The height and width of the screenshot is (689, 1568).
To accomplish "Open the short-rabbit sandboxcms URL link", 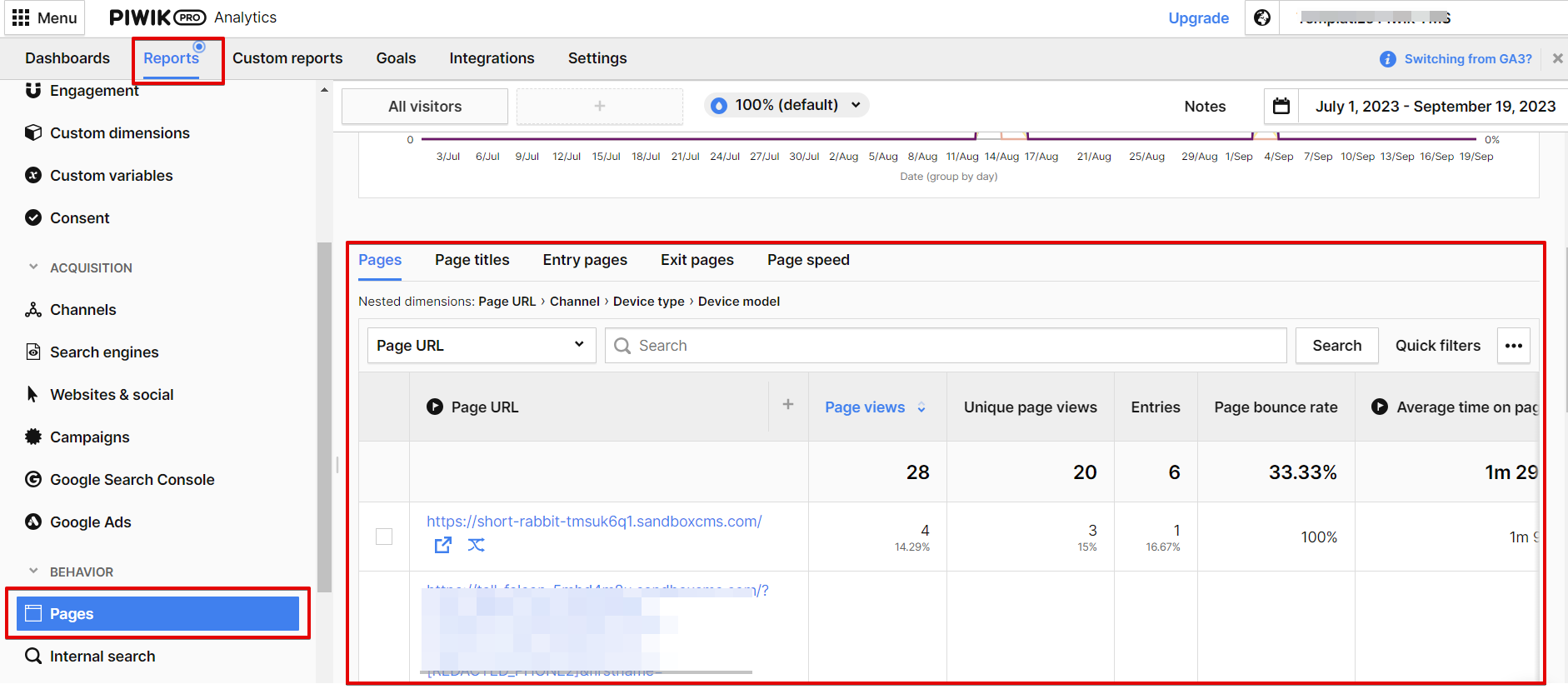I will pyautogui.click(x=594, y=522).
